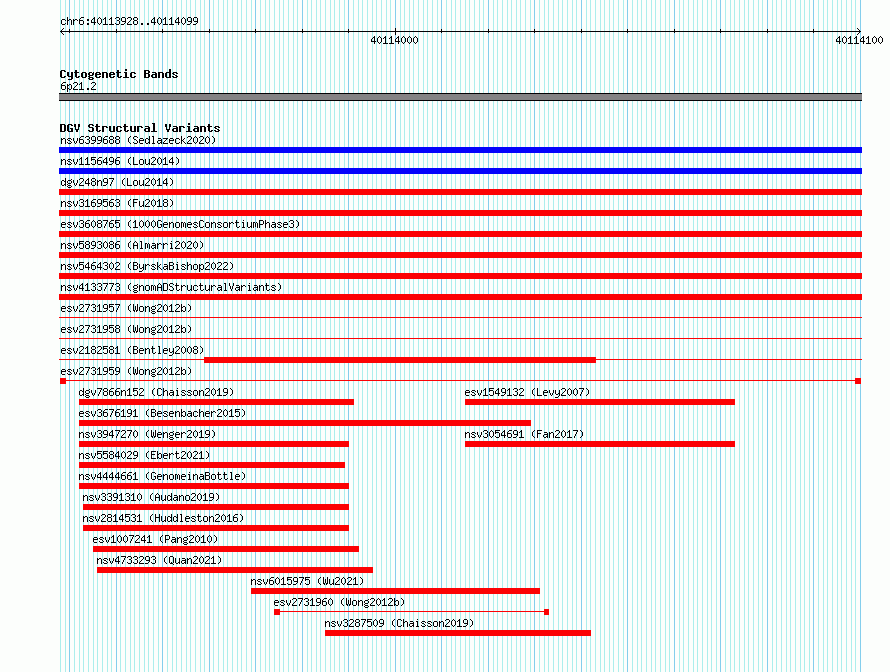Click the chr6:40113928..40114099 region label
The width and height of the screenshot is (890, 672).
pyautogui.click(x=129, y=21)
